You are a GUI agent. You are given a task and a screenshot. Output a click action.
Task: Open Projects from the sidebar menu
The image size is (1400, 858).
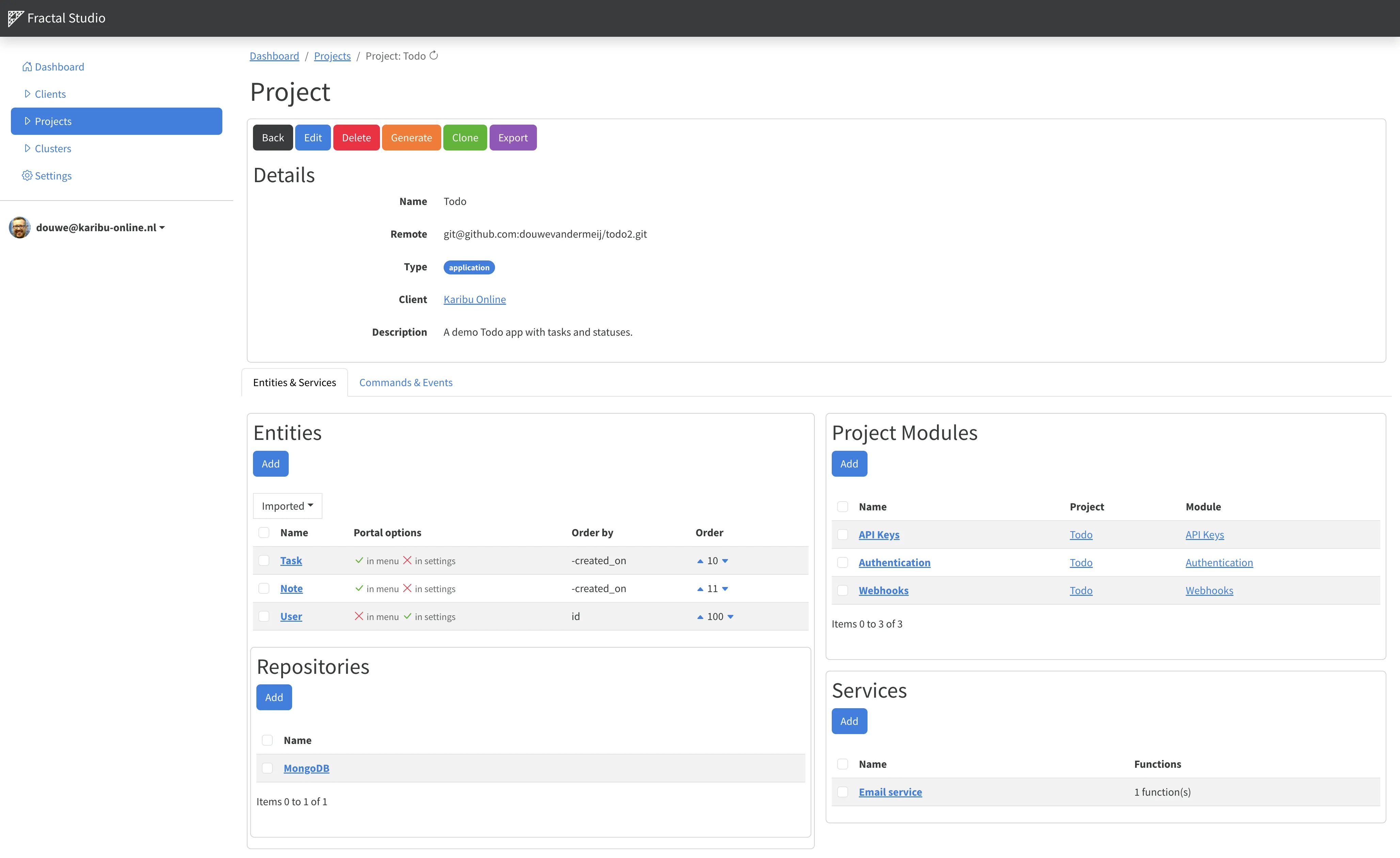(53, 121)
